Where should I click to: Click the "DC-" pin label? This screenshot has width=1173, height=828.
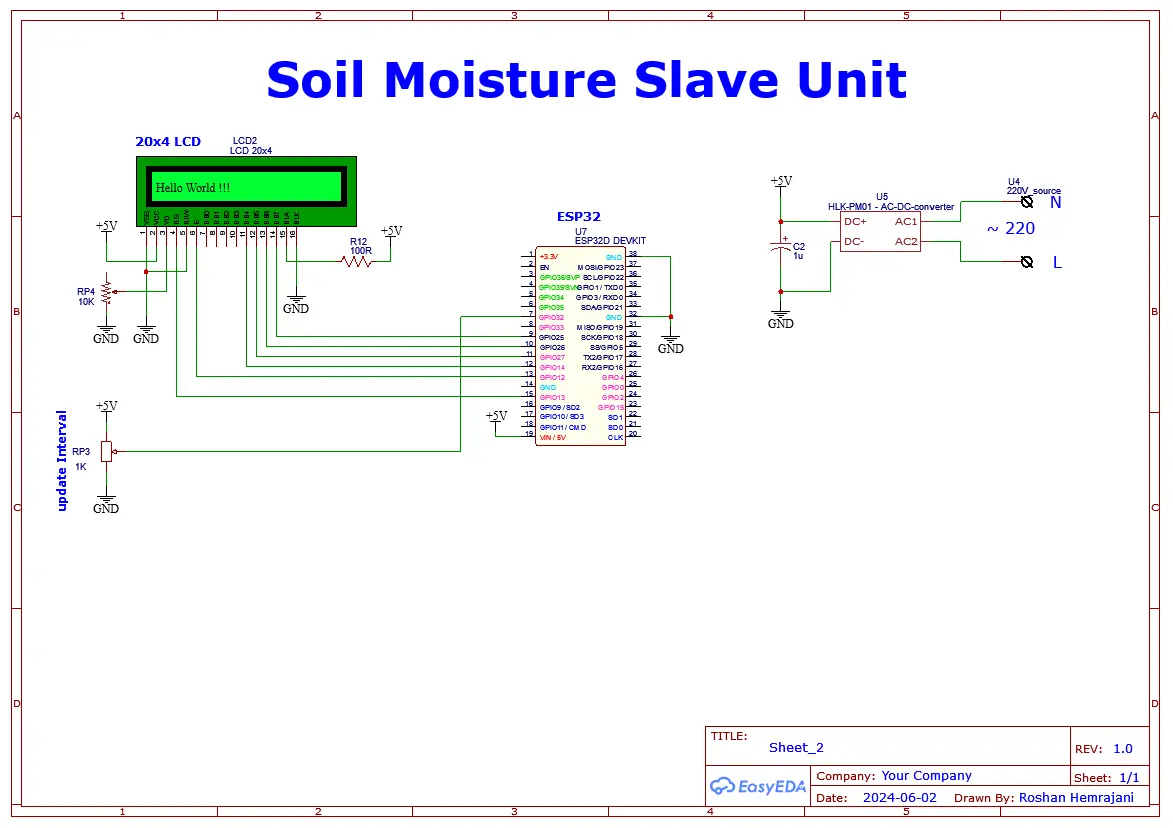coord(854,241)
